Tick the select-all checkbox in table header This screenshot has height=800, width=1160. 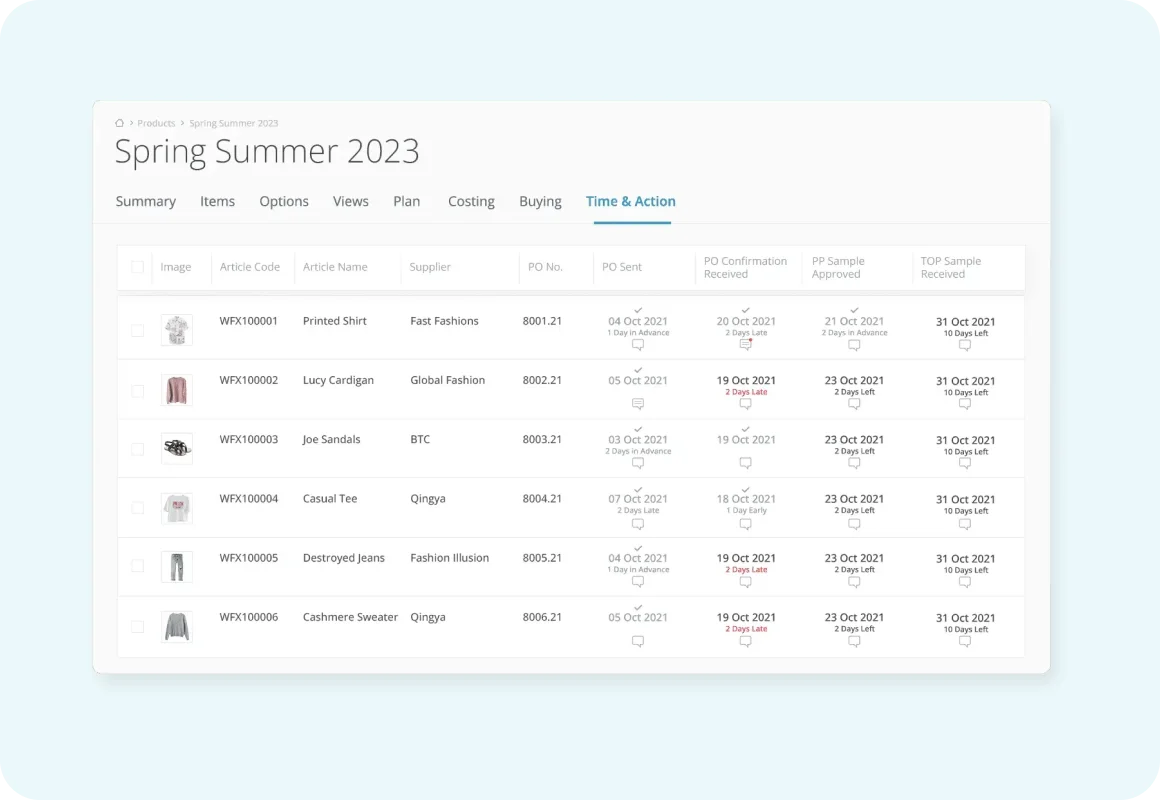tap(137, 267)
